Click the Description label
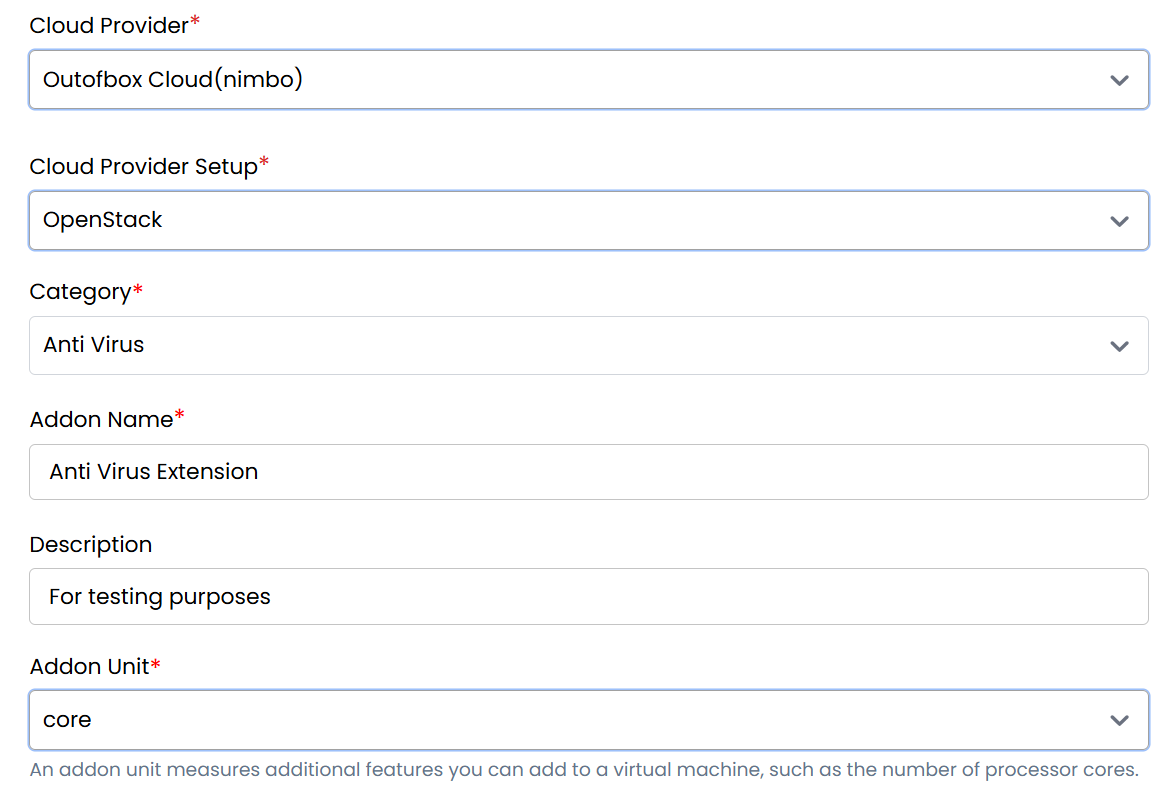This screenshot has width=1174, height=800. point(91,545)
